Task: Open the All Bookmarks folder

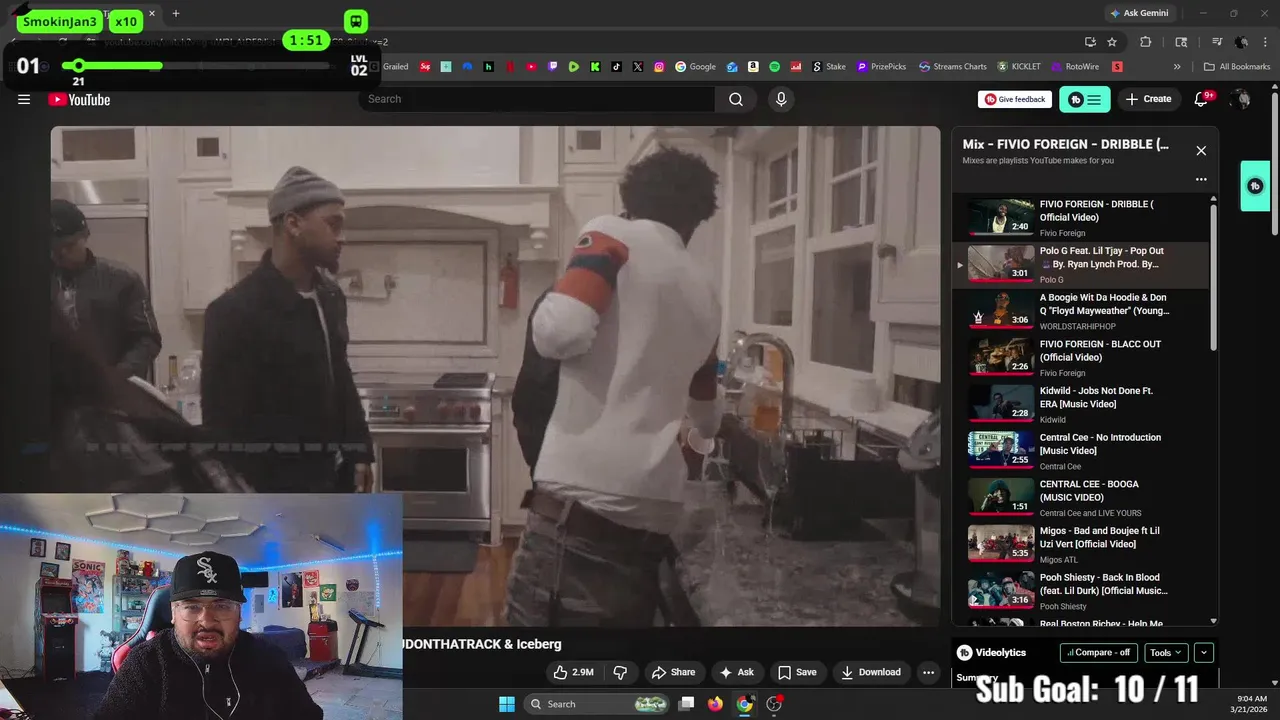Action: (x=1237, y=67)
